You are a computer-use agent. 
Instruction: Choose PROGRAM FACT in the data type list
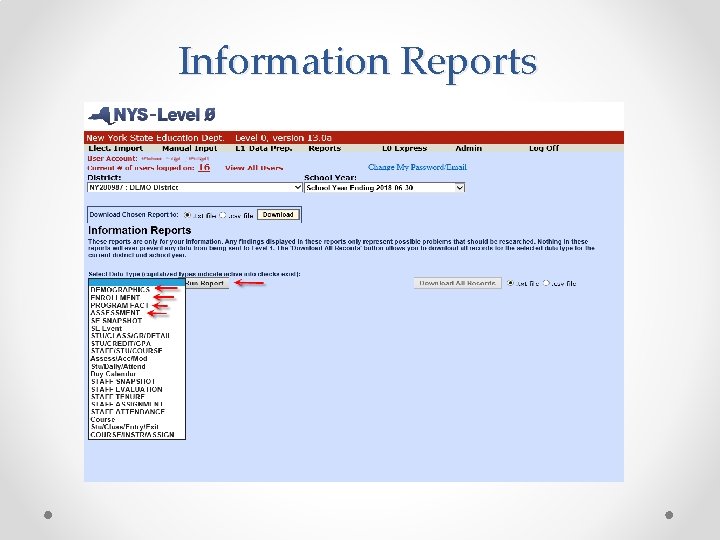[119, 305]
